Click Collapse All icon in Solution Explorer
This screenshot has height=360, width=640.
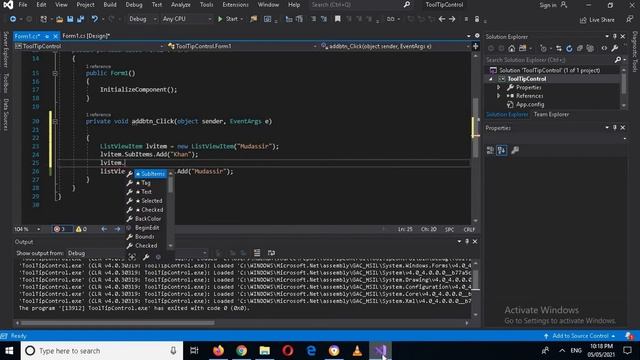click(580, 49)
